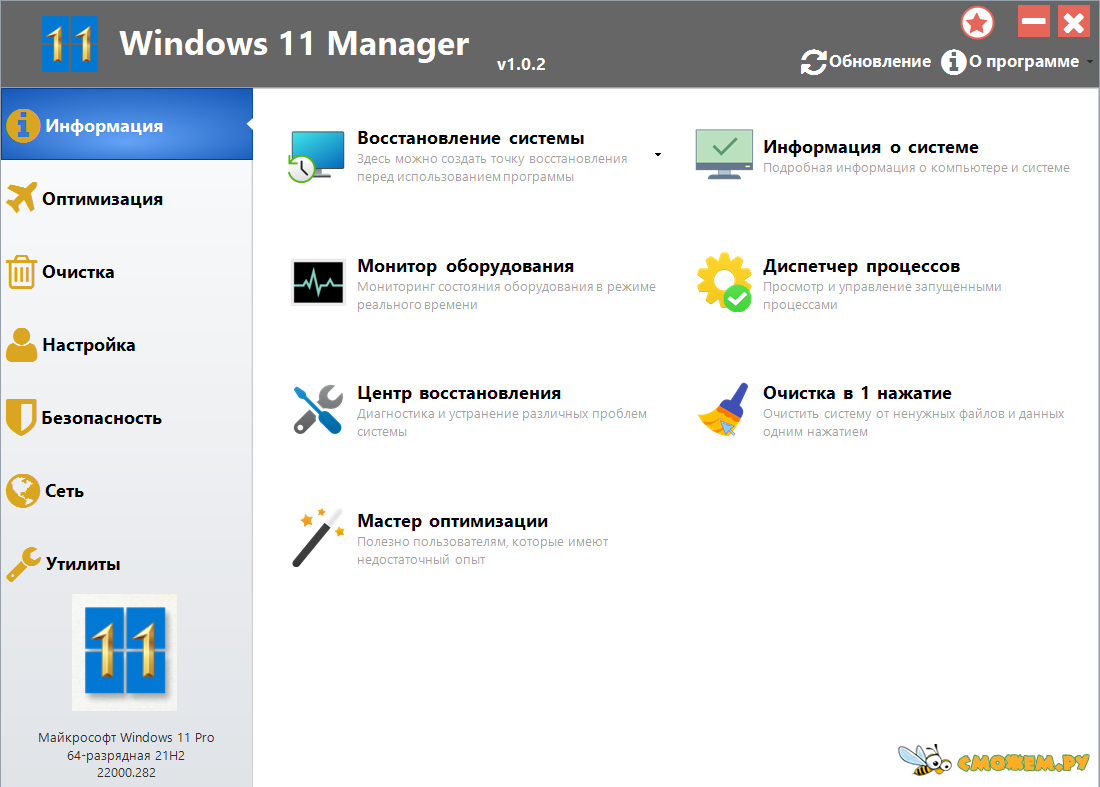Expand the Восстановление системы dropdown arrow

pos(657,154)
